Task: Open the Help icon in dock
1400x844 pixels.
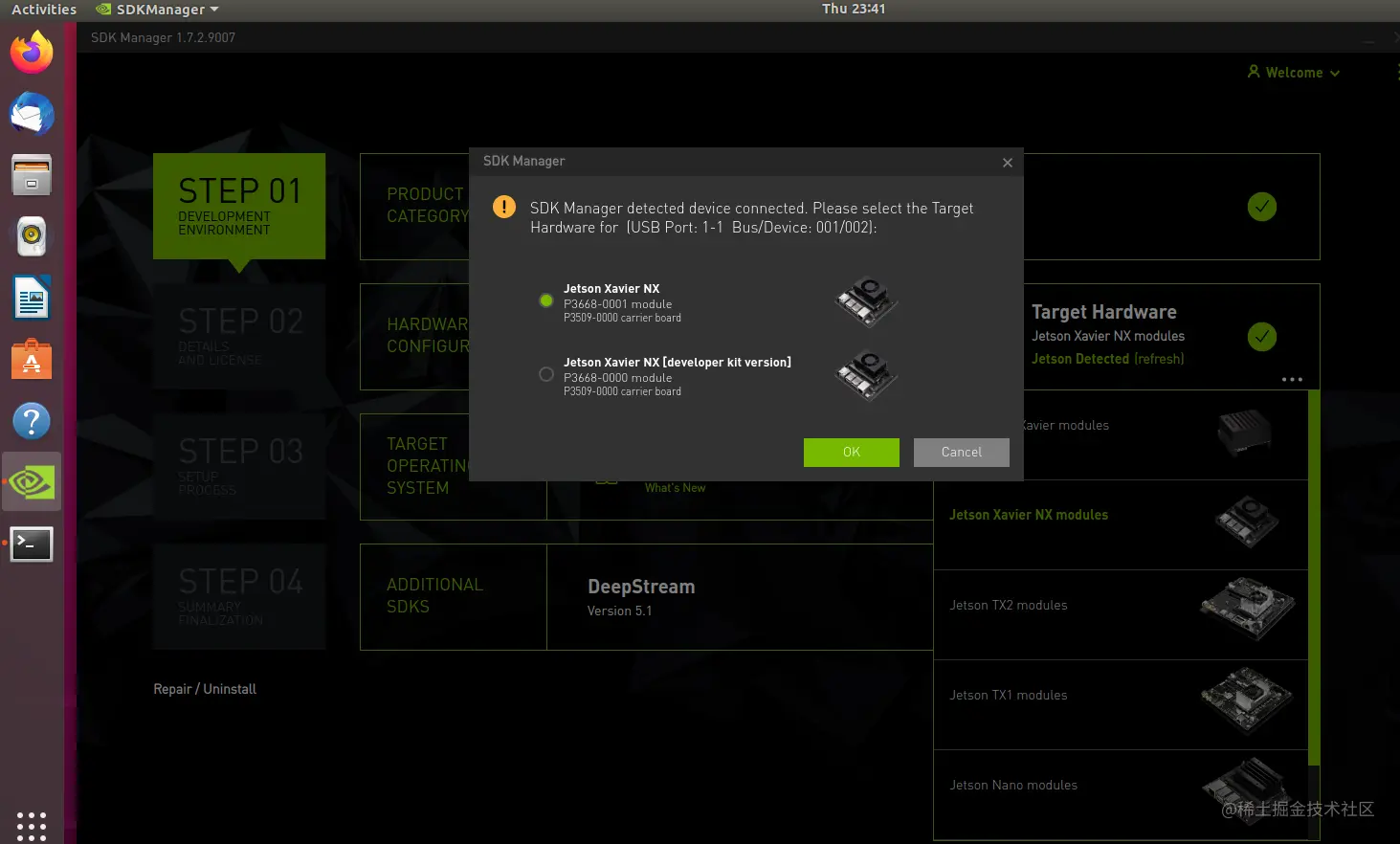Action: click(32, 421)
